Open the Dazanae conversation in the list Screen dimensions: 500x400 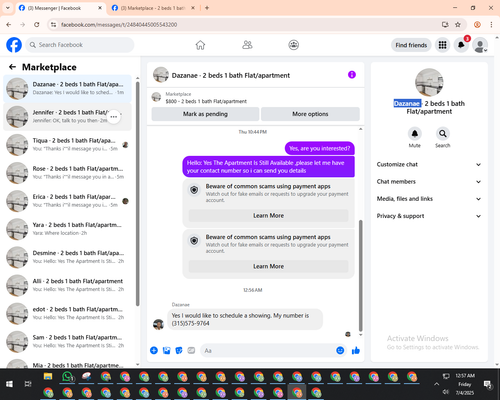pyautogui.click(x=67, y=89)
